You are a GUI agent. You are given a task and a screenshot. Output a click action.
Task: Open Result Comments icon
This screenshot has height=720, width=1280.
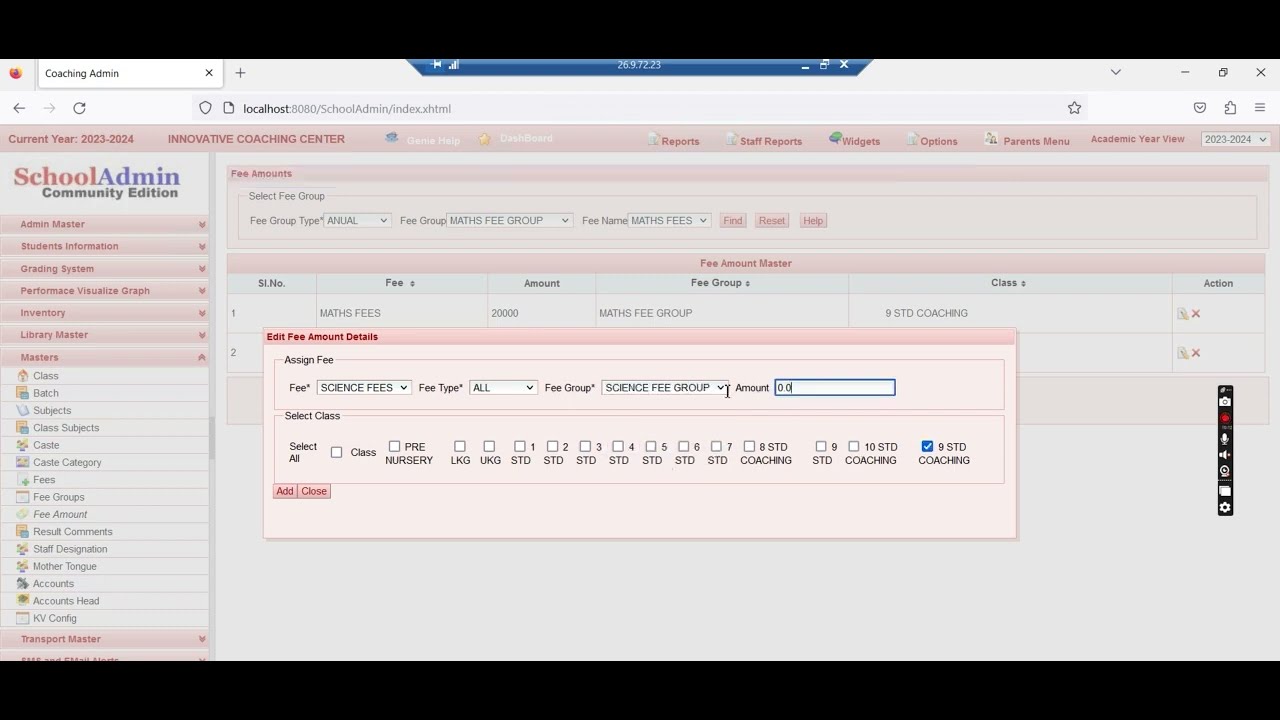tap(23, 532)
